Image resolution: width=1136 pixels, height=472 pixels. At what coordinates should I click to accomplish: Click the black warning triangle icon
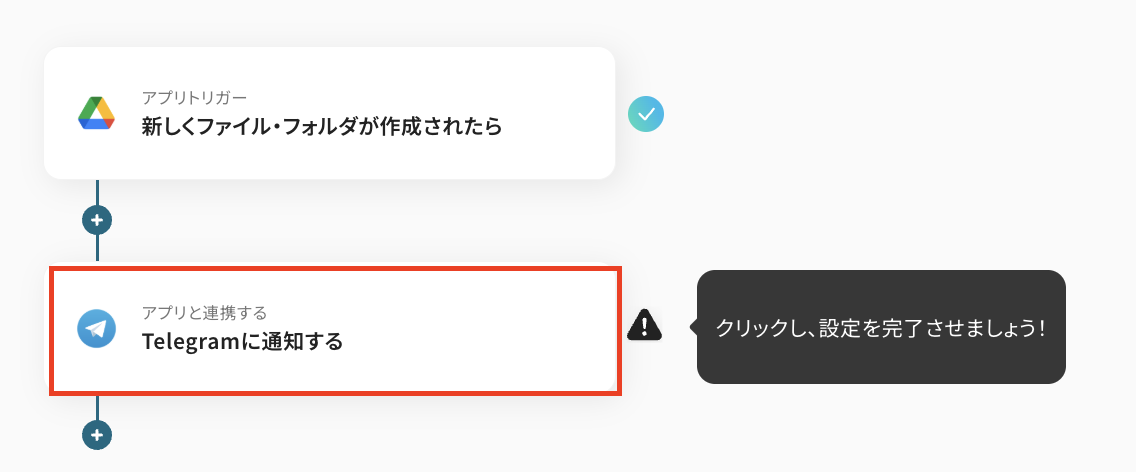[645, 325]
